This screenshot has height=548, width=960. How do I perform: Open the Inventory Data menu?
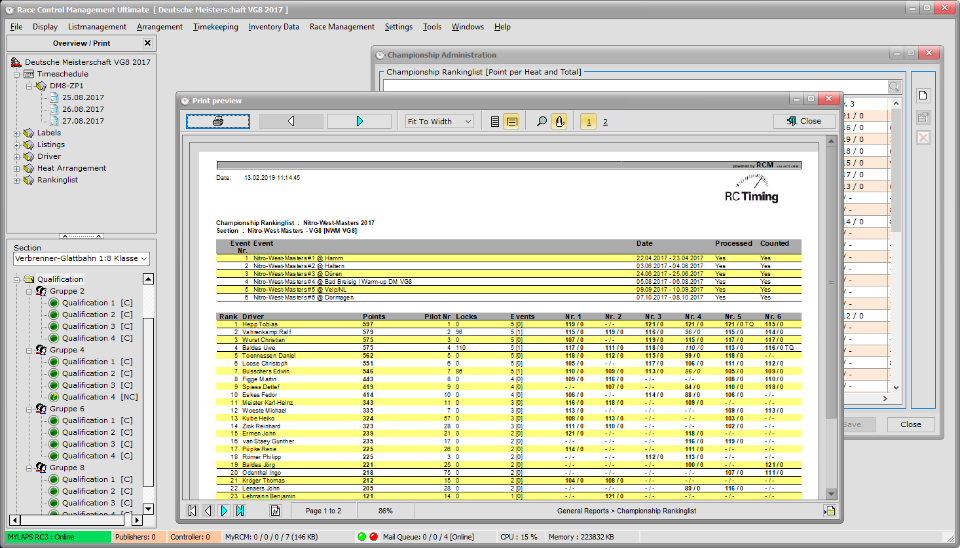[x=274, y=27]
